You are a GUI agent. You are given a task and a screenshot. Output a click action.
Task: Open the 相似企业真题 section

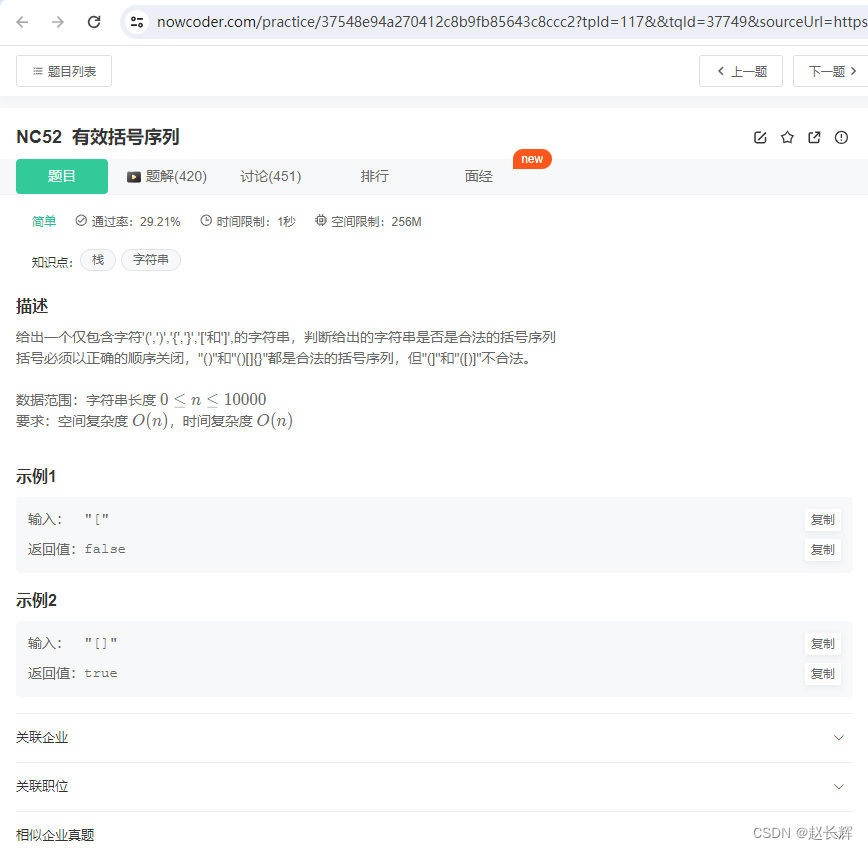coord(54,834)
